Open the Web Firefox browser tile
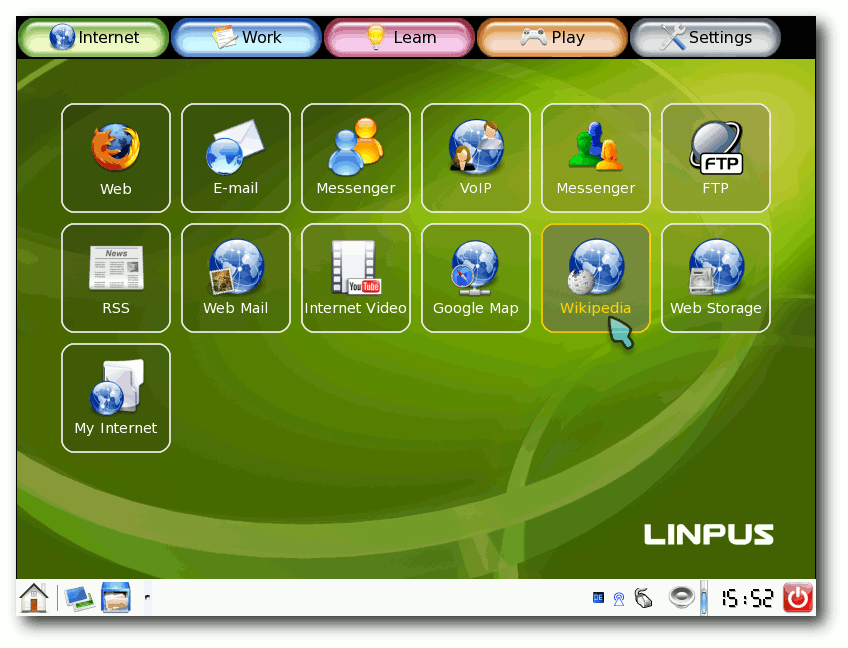Screen dimensions: 848x648 point(116,158)
